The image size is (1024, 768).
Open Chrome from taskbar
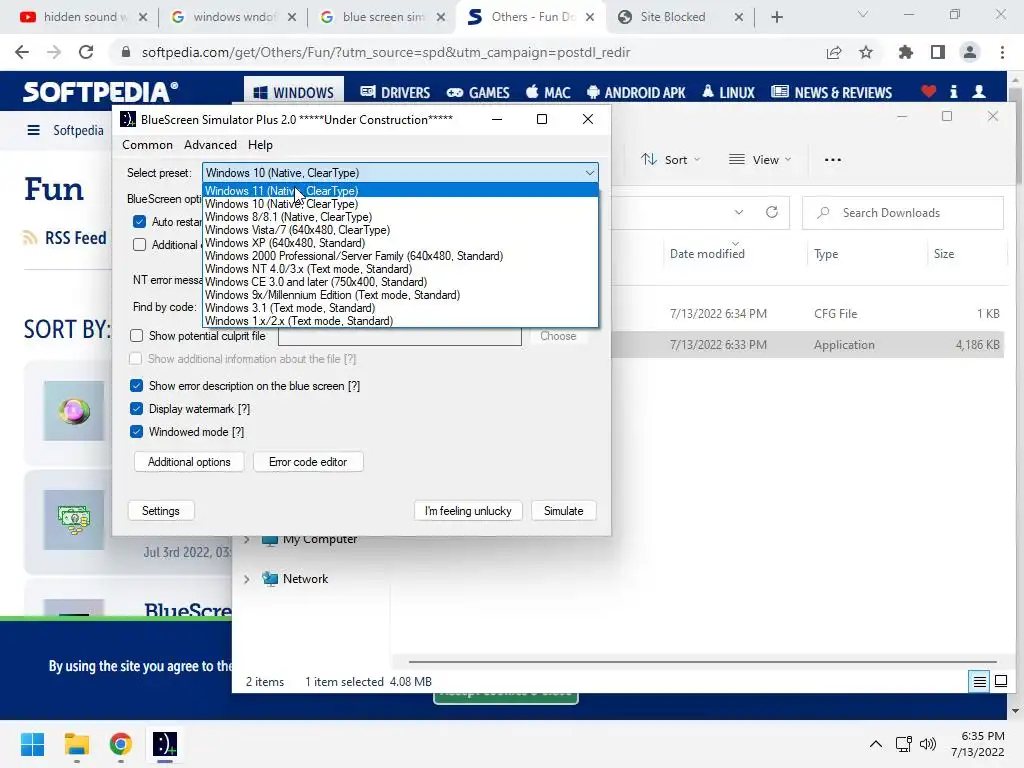(120, 744)
